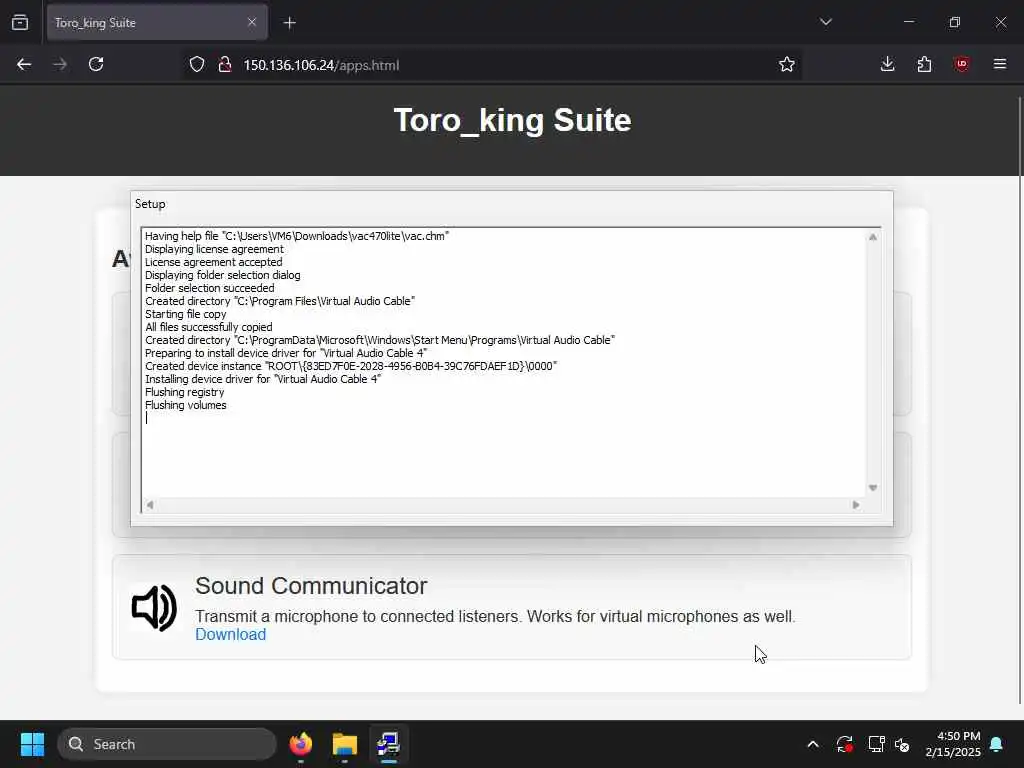This screenshot has height=768, width=1024.
Task: Open File Explorer from the taskbar
Action: point(345,744)
